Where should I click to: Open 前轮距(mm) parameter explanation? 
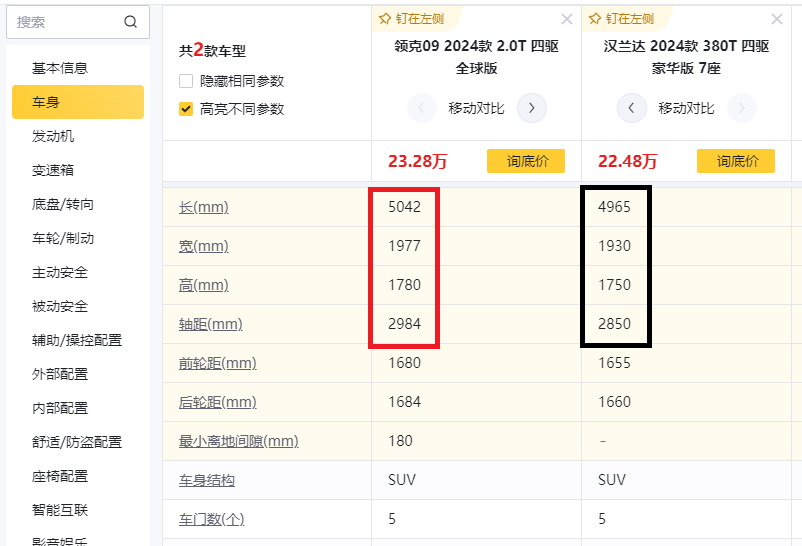[217, 363]
